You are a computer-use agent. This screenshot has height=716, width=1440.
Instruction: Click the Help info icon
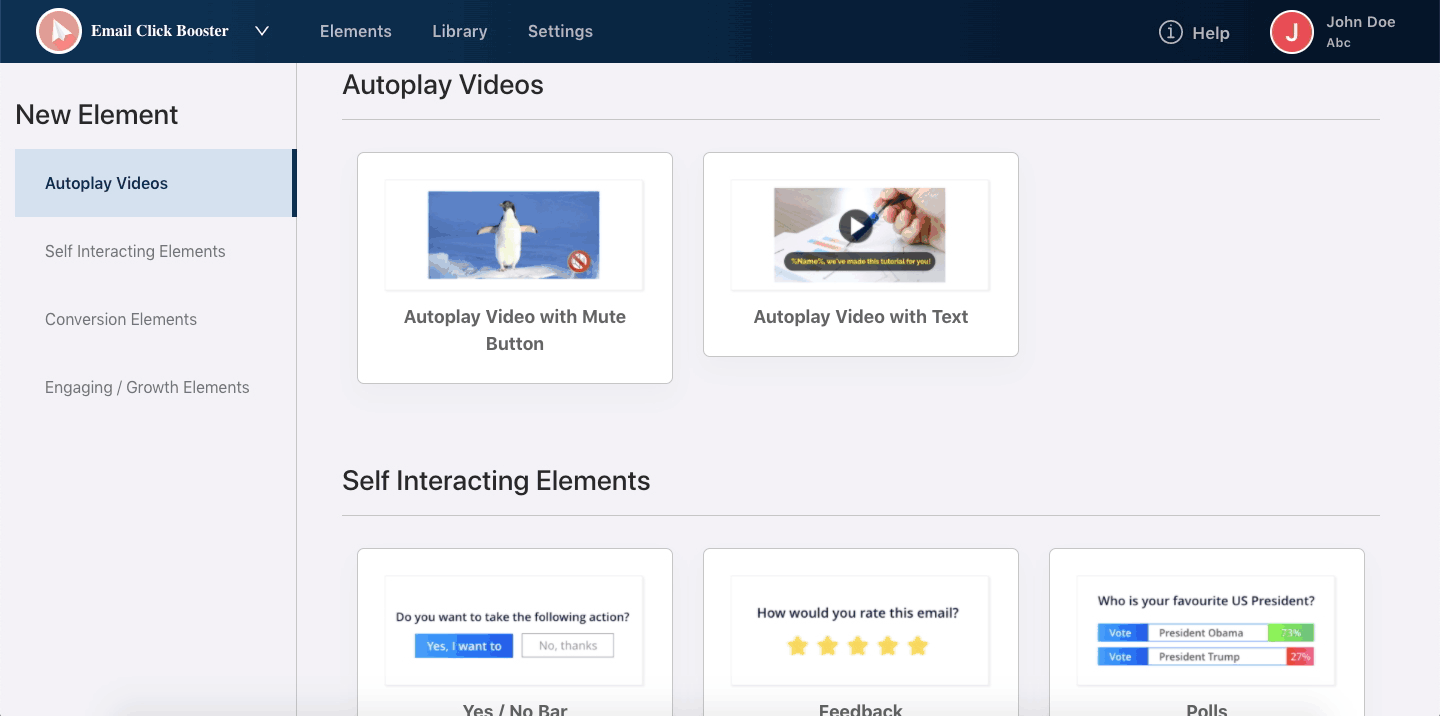point(1170,33)
